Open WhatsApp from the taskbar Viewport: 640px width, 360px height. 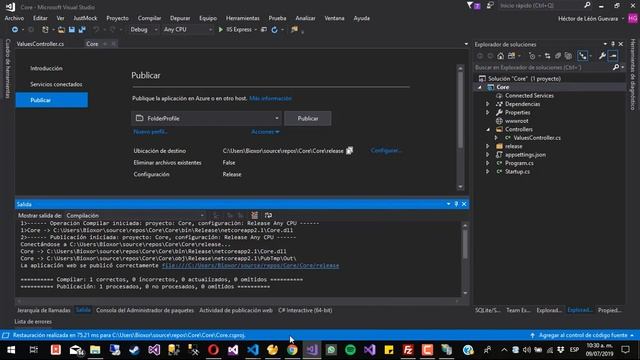click(331, 350)
